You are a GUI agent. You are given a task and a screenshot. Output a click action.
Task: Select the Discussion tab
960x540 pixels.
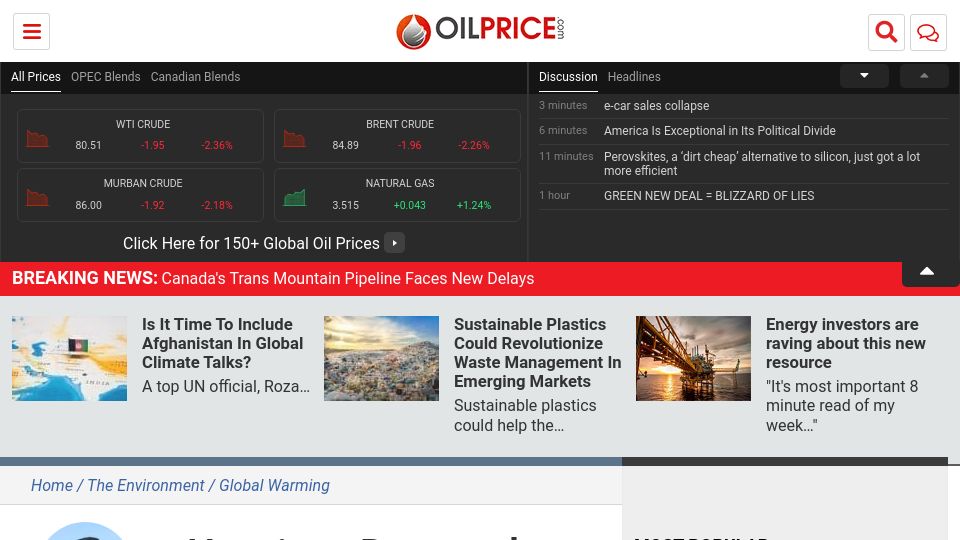tap(568, 77)
